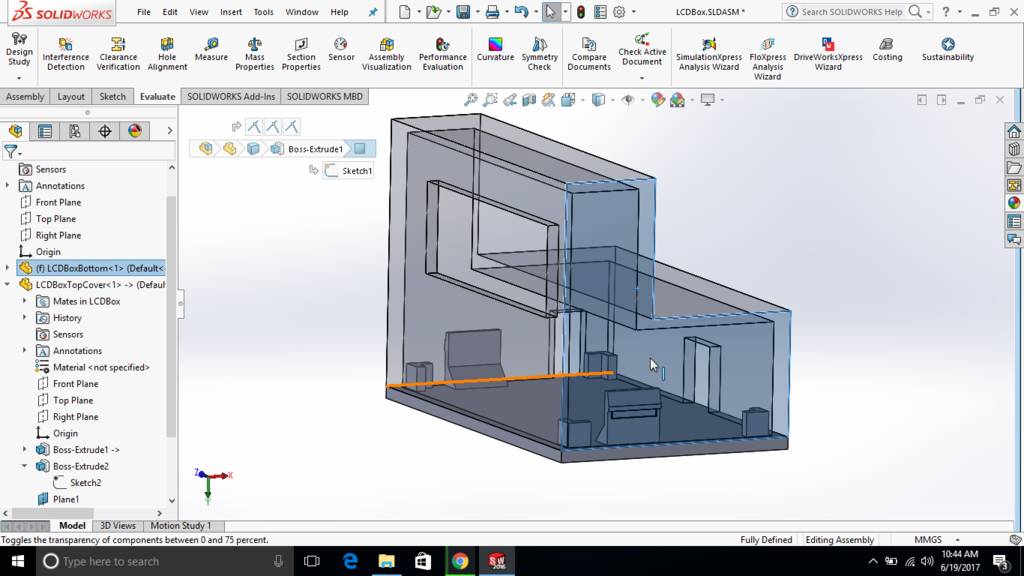Screen dimensions: 1024x576
Task: Click Sketch1 in the breadcrumb
Action: point(349,170)
